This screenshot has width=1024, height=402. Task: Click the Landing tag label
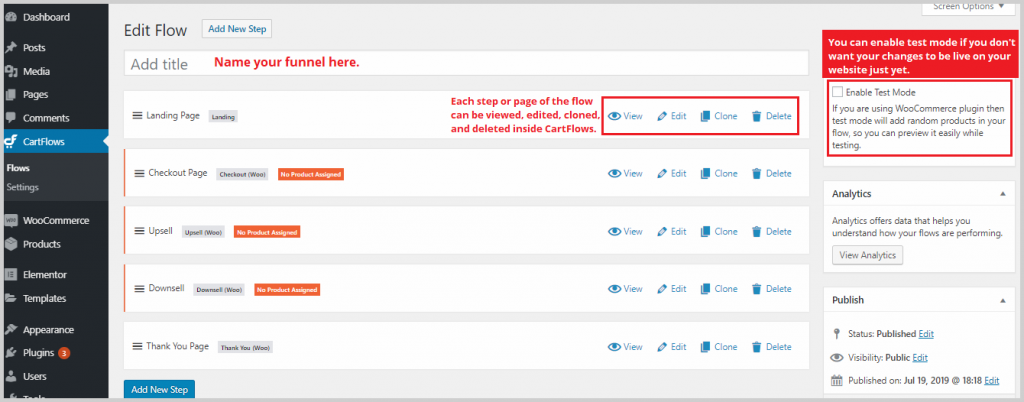(223, 117)
